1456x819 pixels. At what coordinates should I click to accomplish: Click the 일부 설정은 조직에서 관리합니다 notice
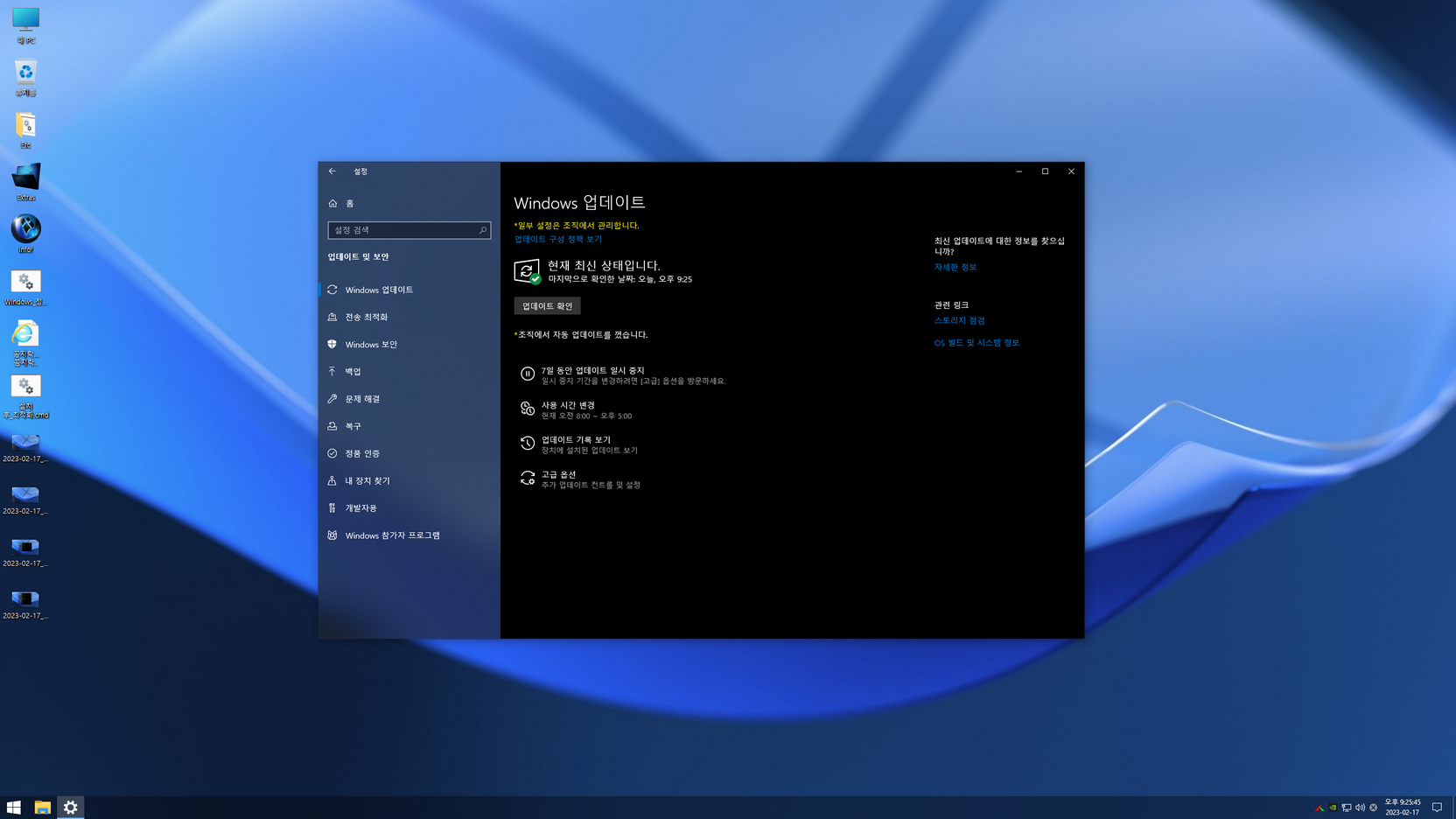[577, 225]
